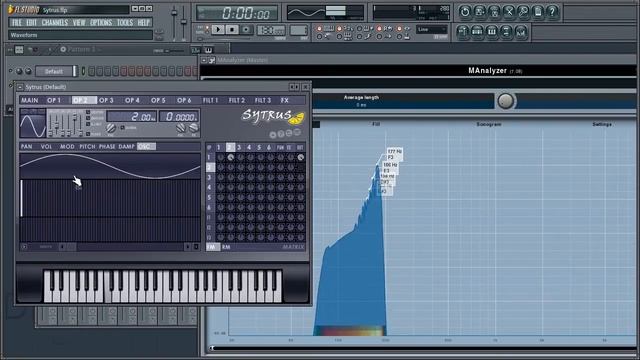This screenshot has width=640, height=360.
Task: Click the Sytrus oscillator sine waveform preview
Action: click(x=32, y=124)
